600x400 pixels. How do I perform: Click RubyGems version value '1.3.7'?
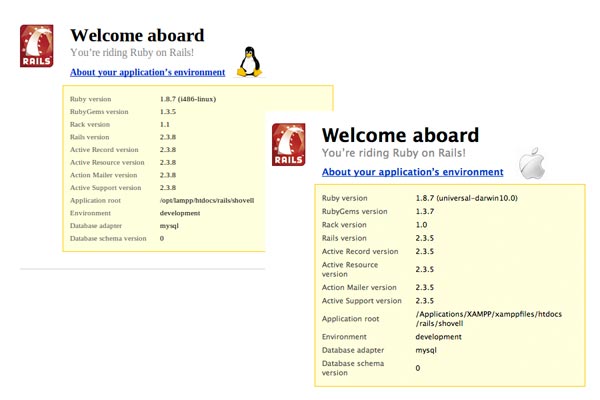pos(425,211)
